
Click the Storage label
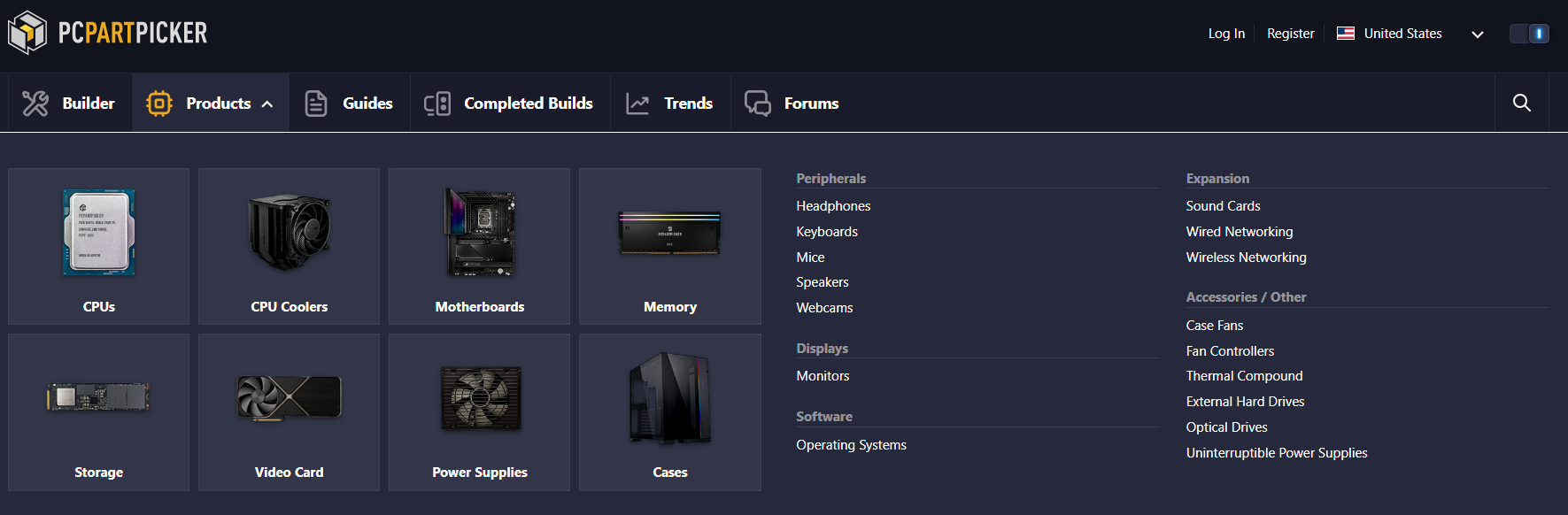click(x=99, y=473)
